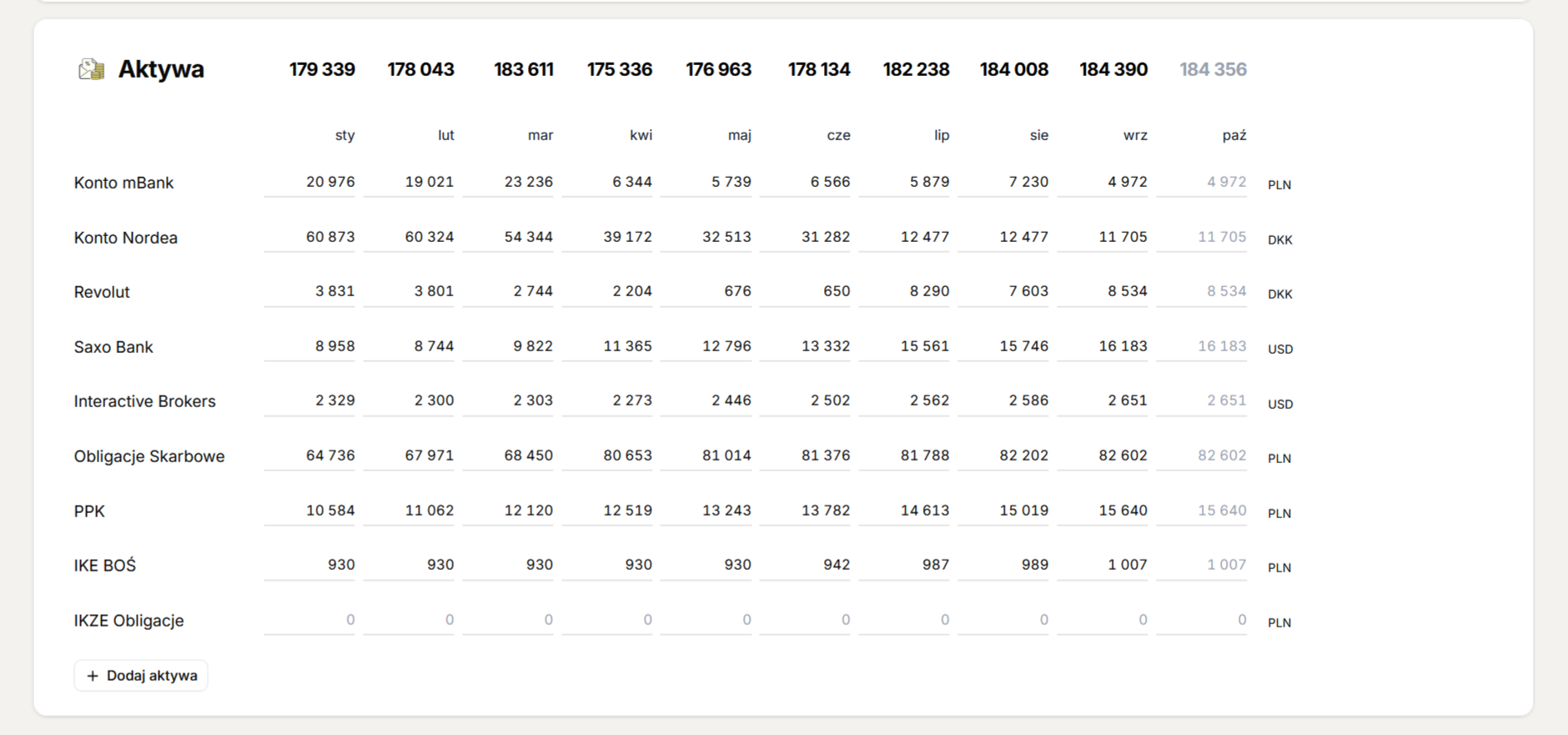Screen dimensions: 1568x735
Task: Click the Dodaj aktywa button
Action: click(x=141, y=676)
